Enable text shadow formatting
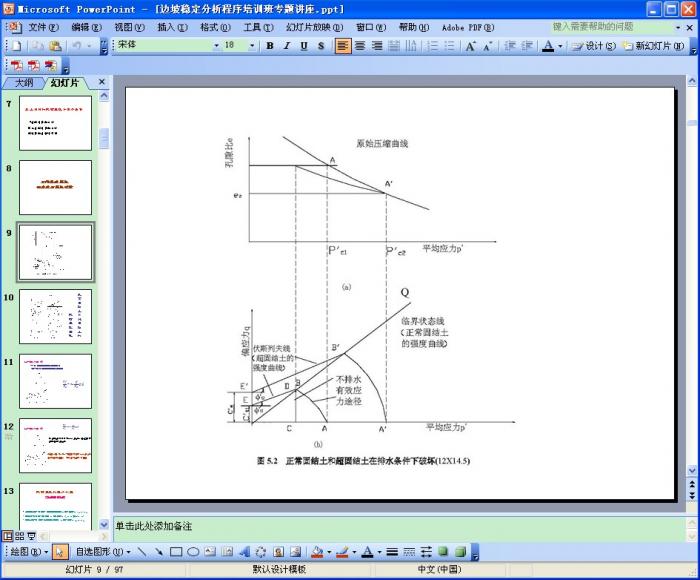 tap(322, 46)
